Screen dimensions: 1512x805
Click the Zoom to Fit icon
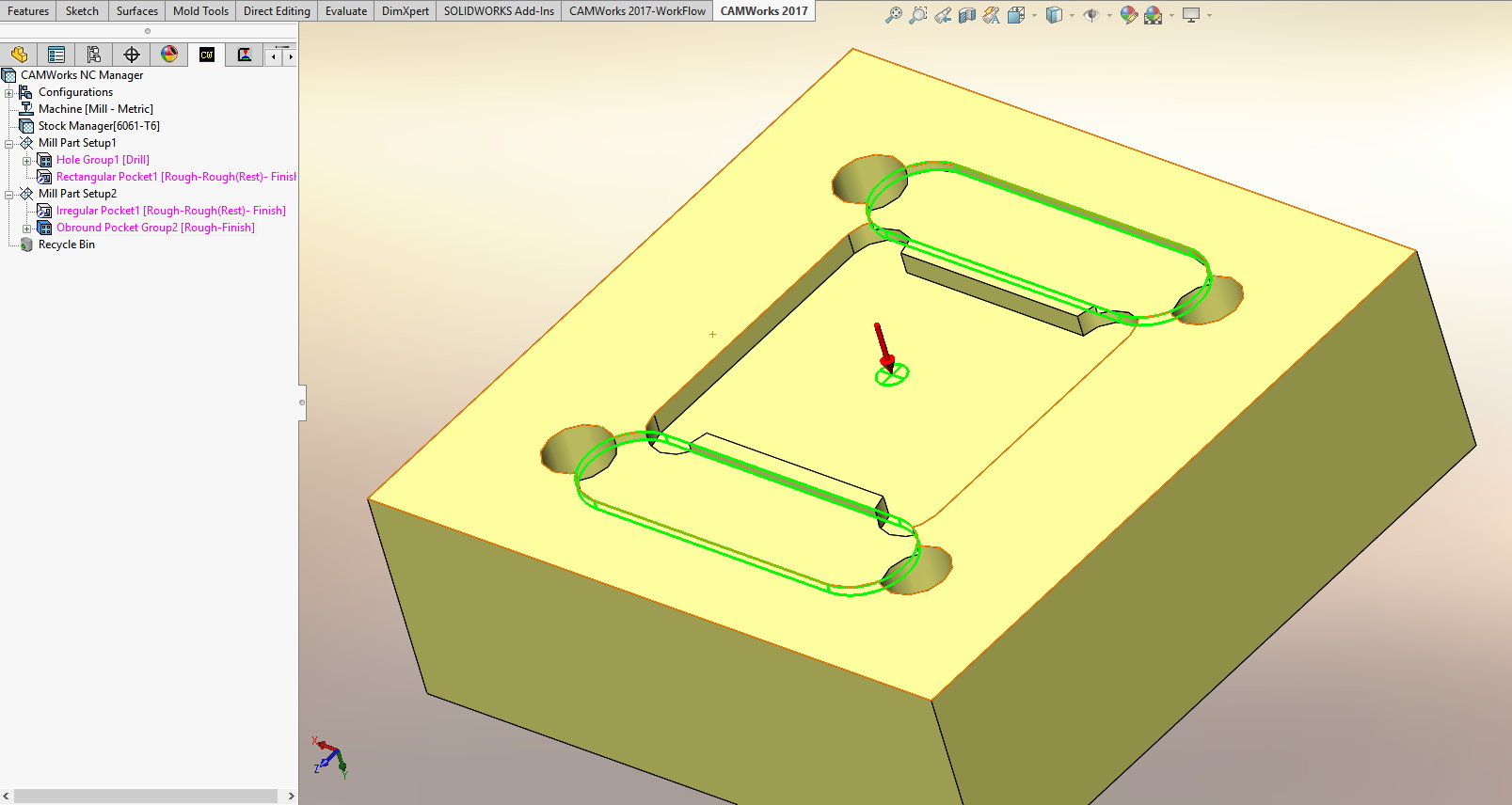pos(894,15)
